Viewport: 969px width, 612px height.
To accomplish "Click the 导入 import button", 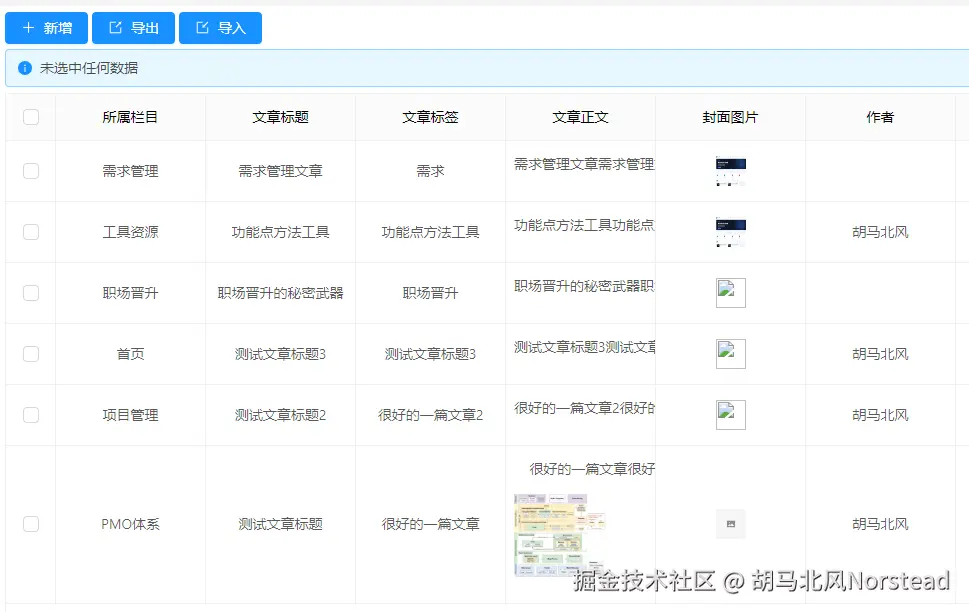I will click(221, 28).
